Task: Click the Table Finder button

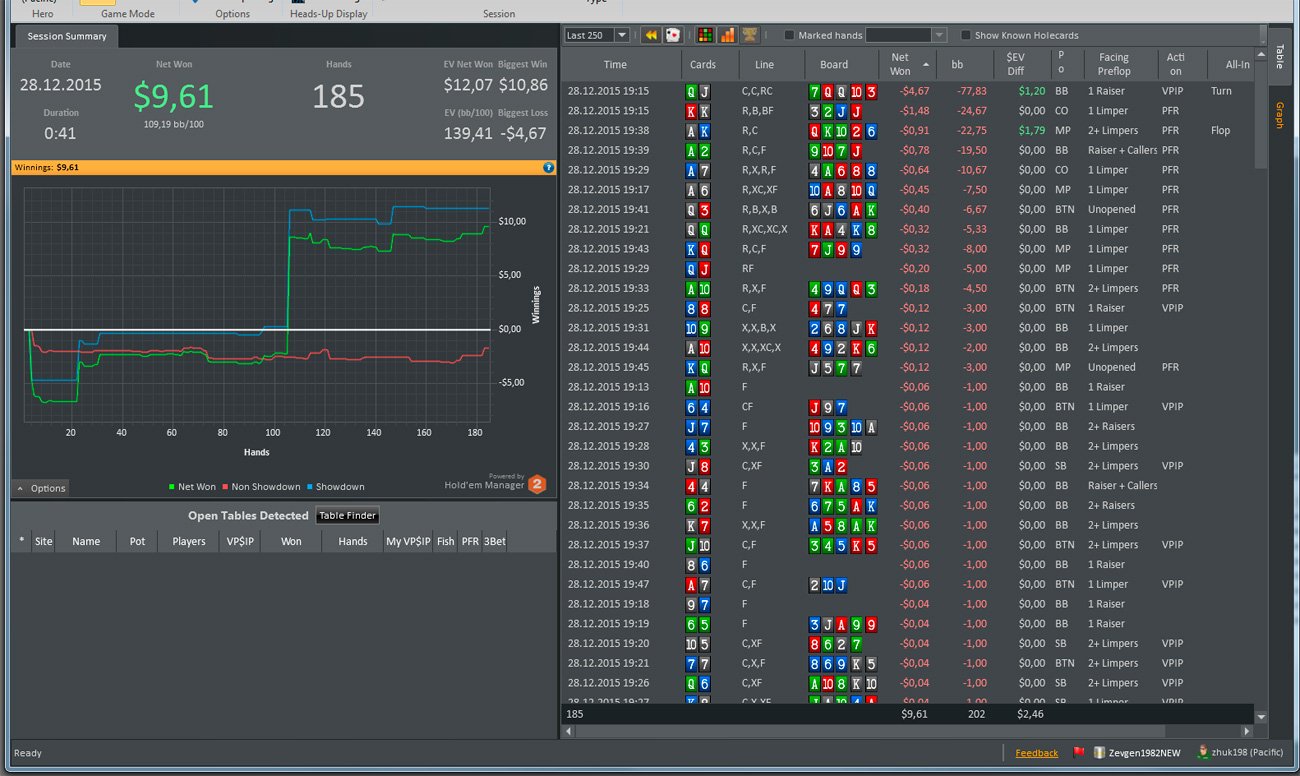Action: [x=348, y=516]
